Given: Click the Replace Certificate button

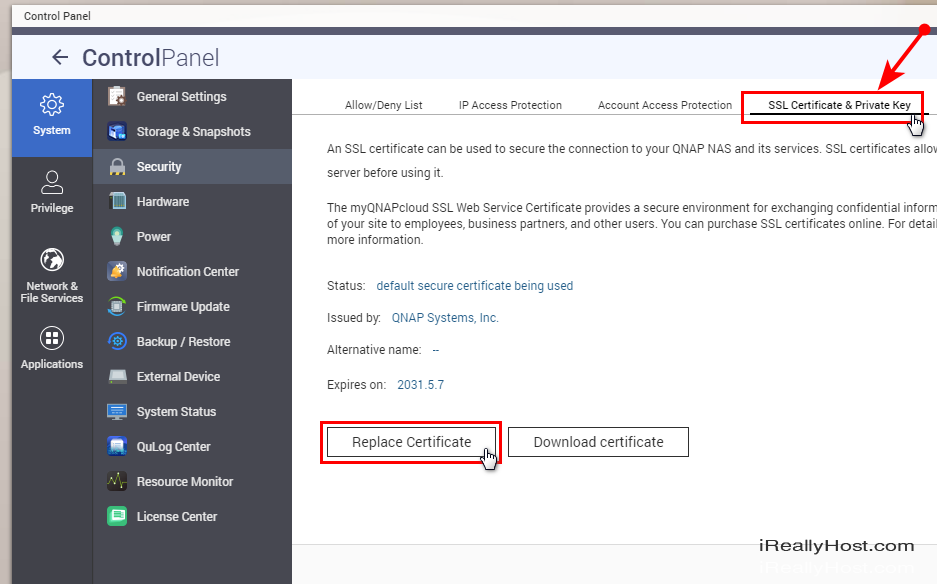Looking at the screenshot, I should 411,442.
